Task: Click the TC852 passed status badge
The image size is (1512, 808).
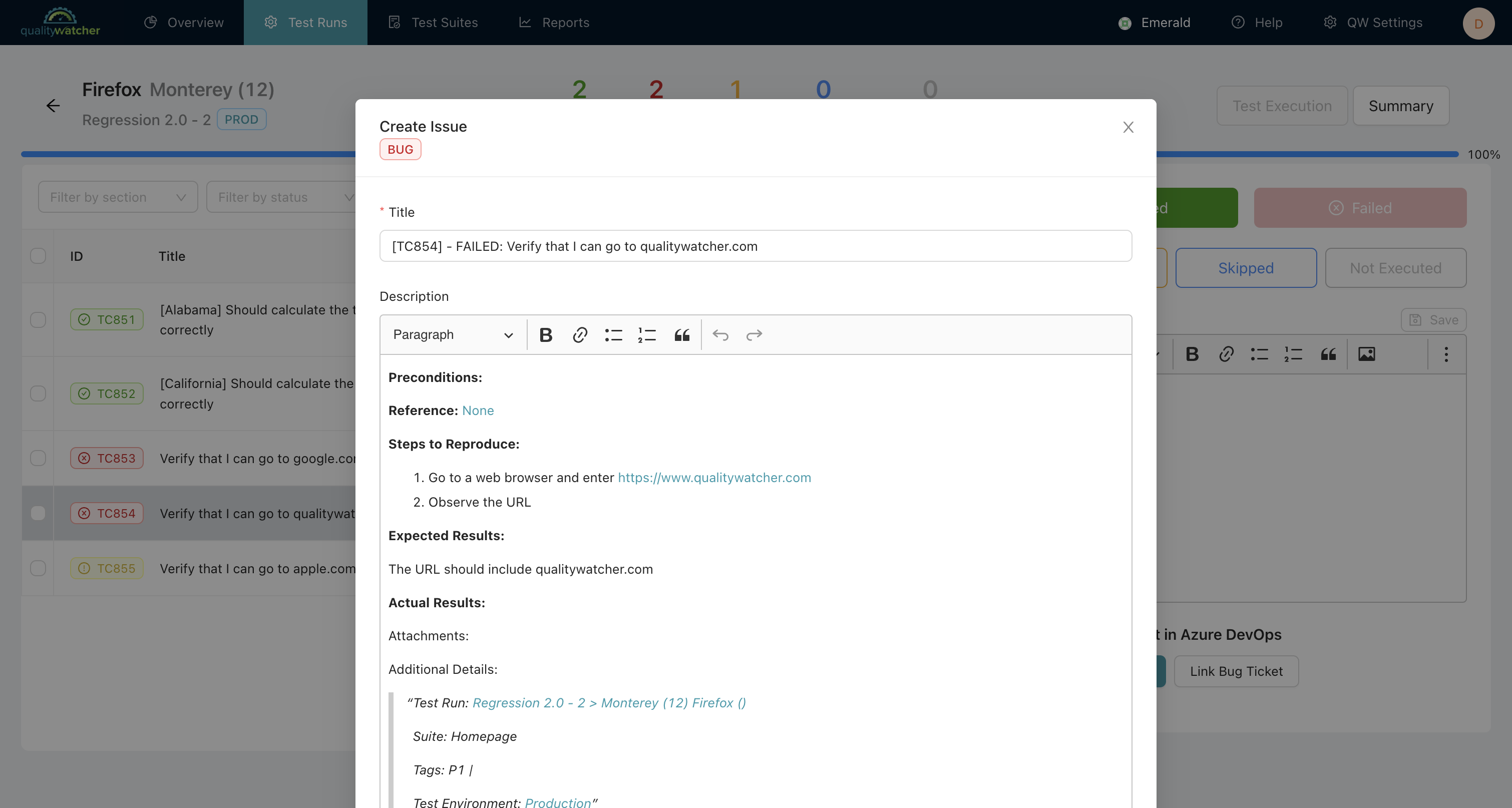Action: (107, 393)
